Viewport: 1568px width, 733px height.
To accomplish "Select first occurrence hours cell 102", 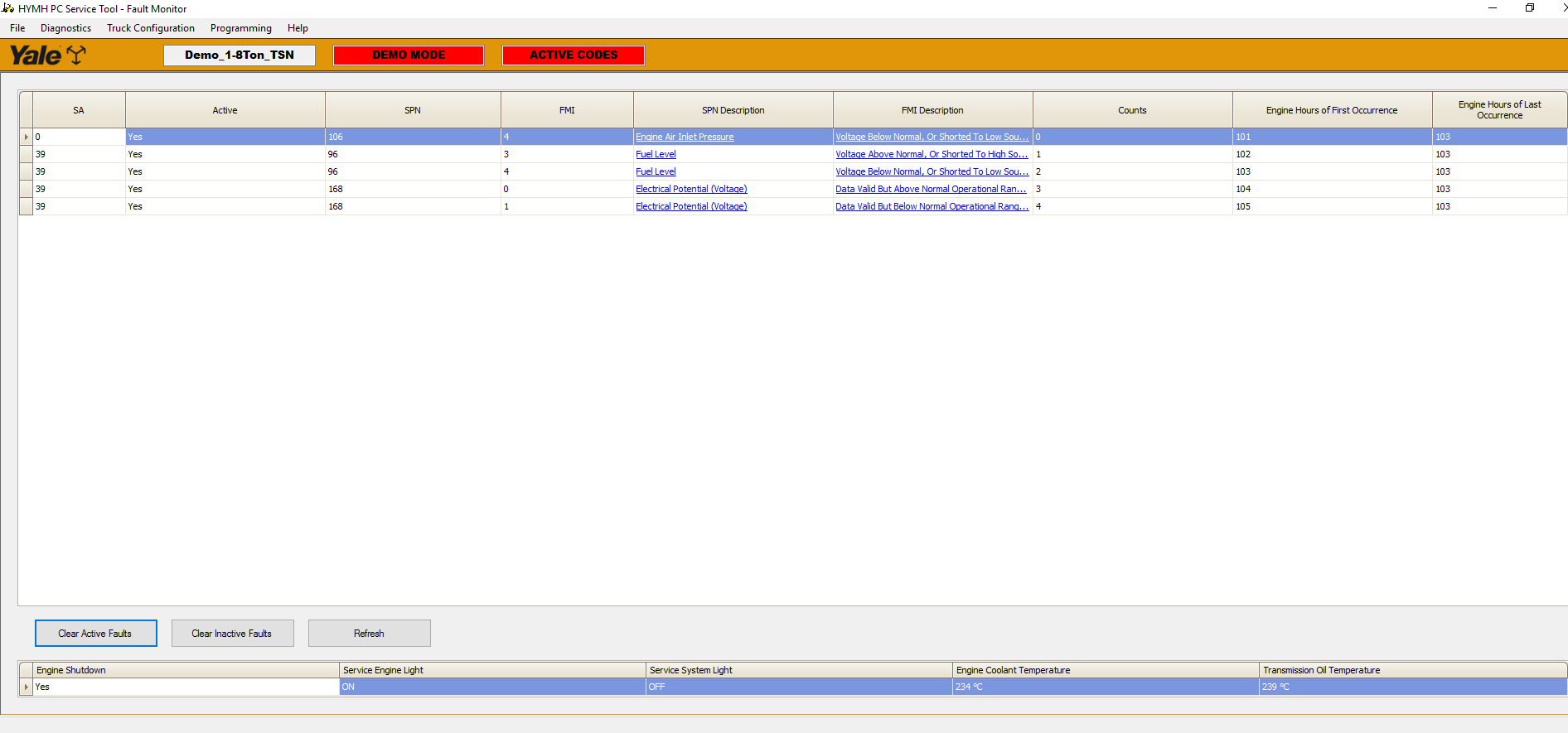I will pyautogui.click(x=1332, y=154).
